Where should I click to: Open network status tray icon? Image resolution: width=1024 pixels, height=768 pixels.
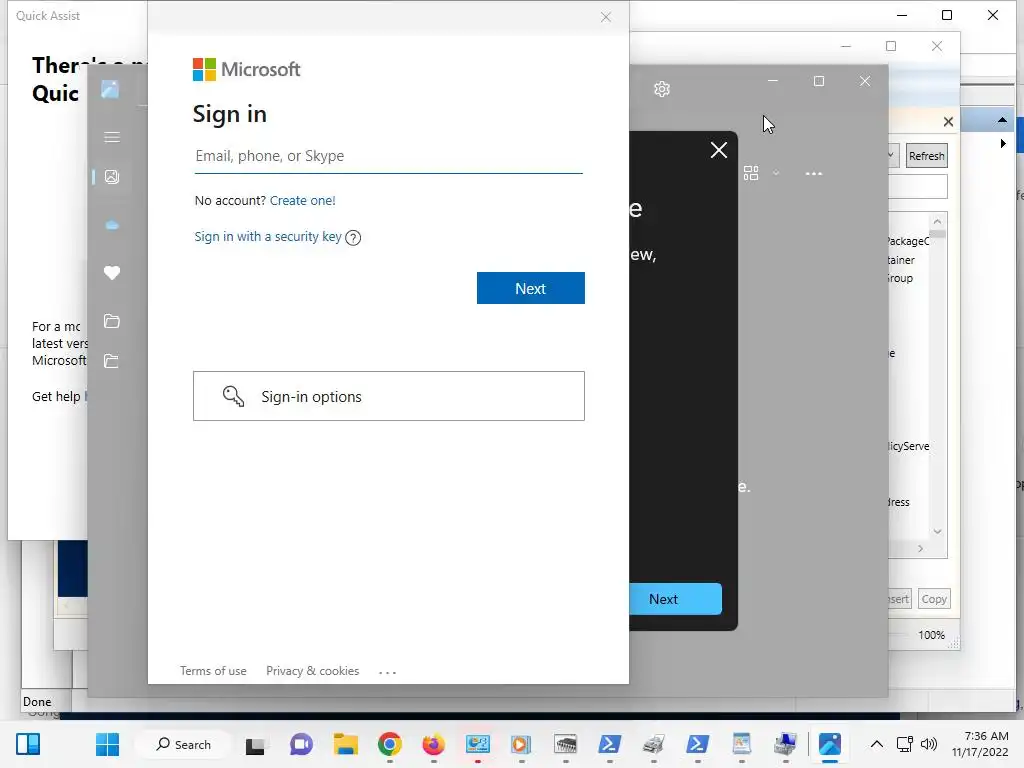tap(904, 744)
